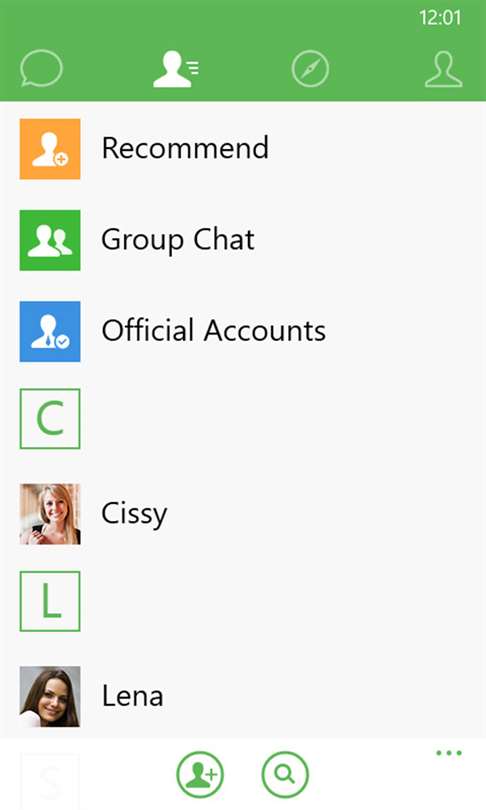Tap the faded letter S index tile
This screenshot has width=486, height=810.
pos(50,781)
